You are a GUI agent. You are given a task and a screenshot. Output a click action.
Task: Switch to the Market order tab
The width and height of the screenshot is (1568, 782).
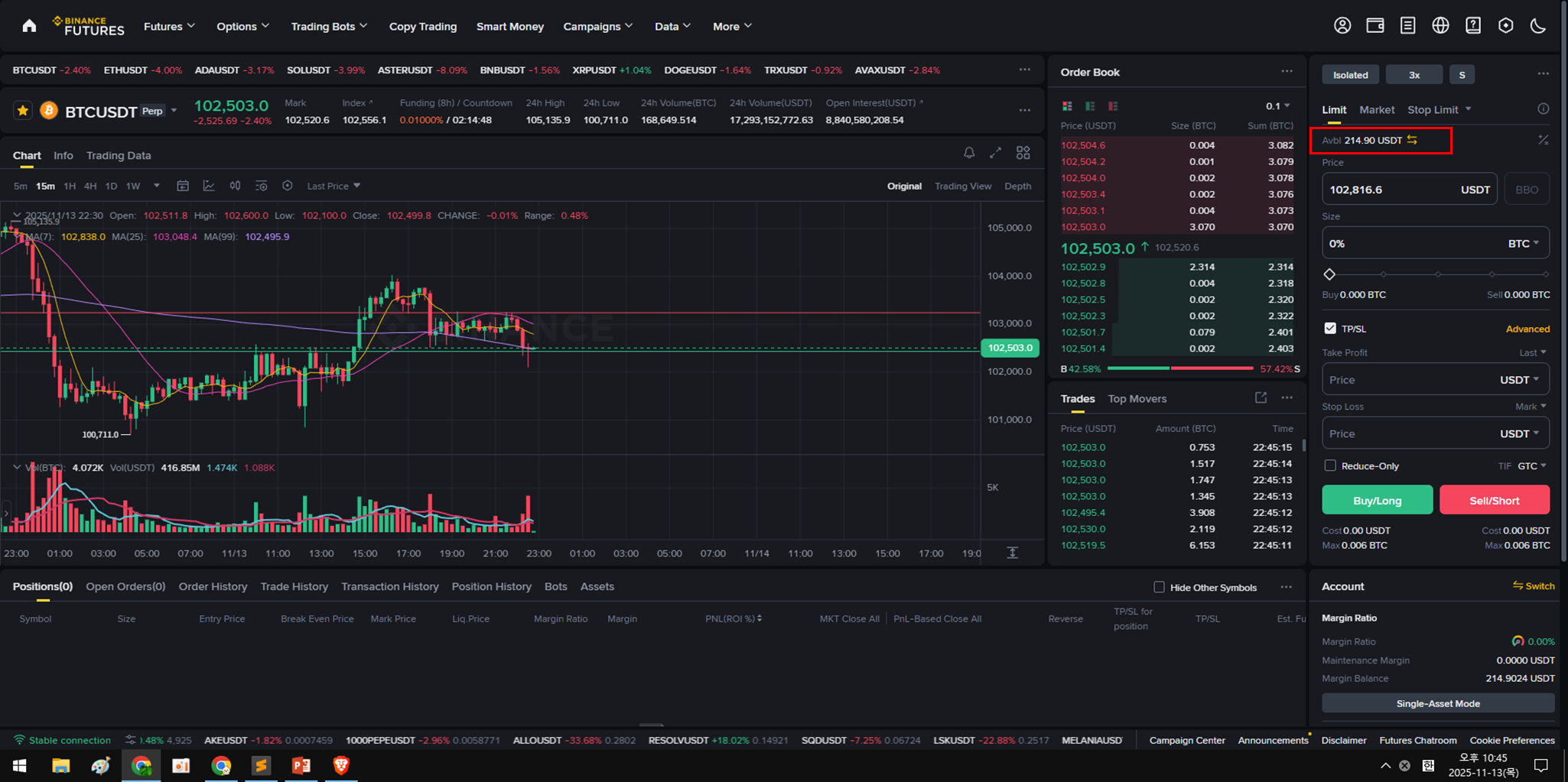tap(1377, 109)
